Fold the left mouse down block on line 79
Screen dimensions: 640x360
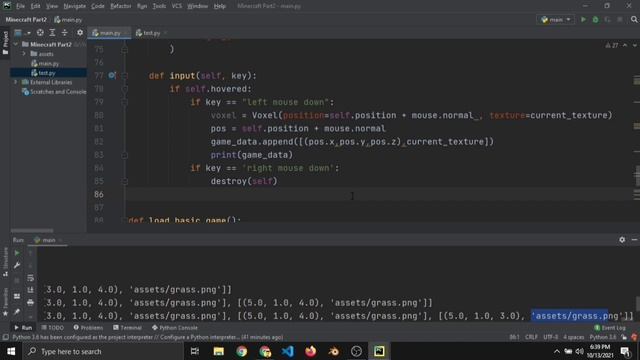point(124,102)
